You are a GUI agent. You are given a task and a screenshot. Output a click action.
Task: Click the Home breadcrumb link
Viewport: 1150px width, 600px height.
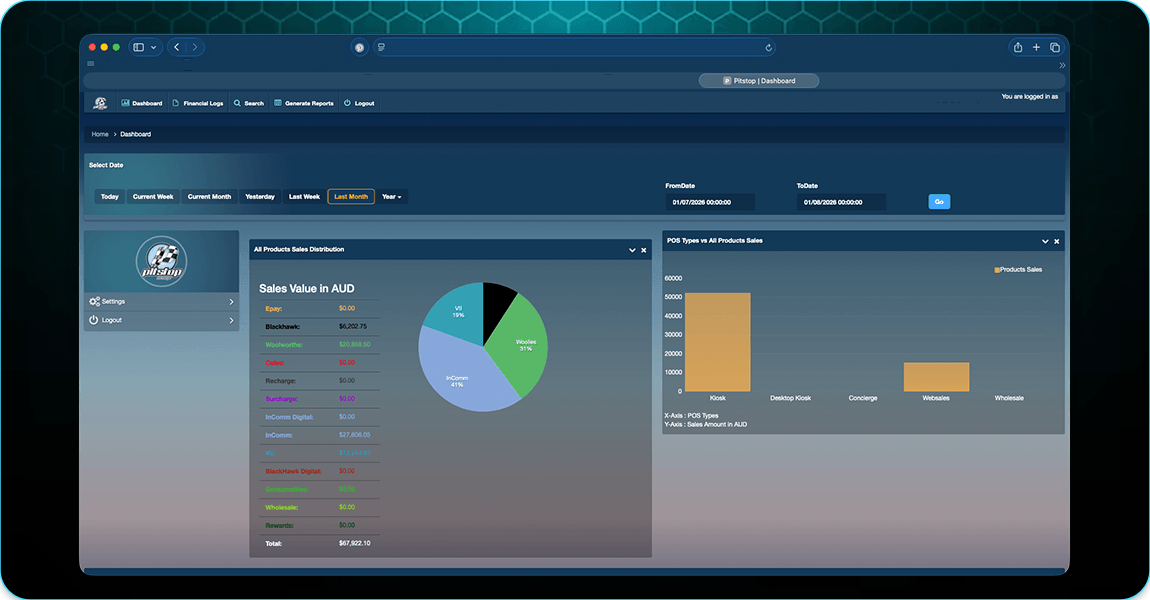(x=100, y=134)
